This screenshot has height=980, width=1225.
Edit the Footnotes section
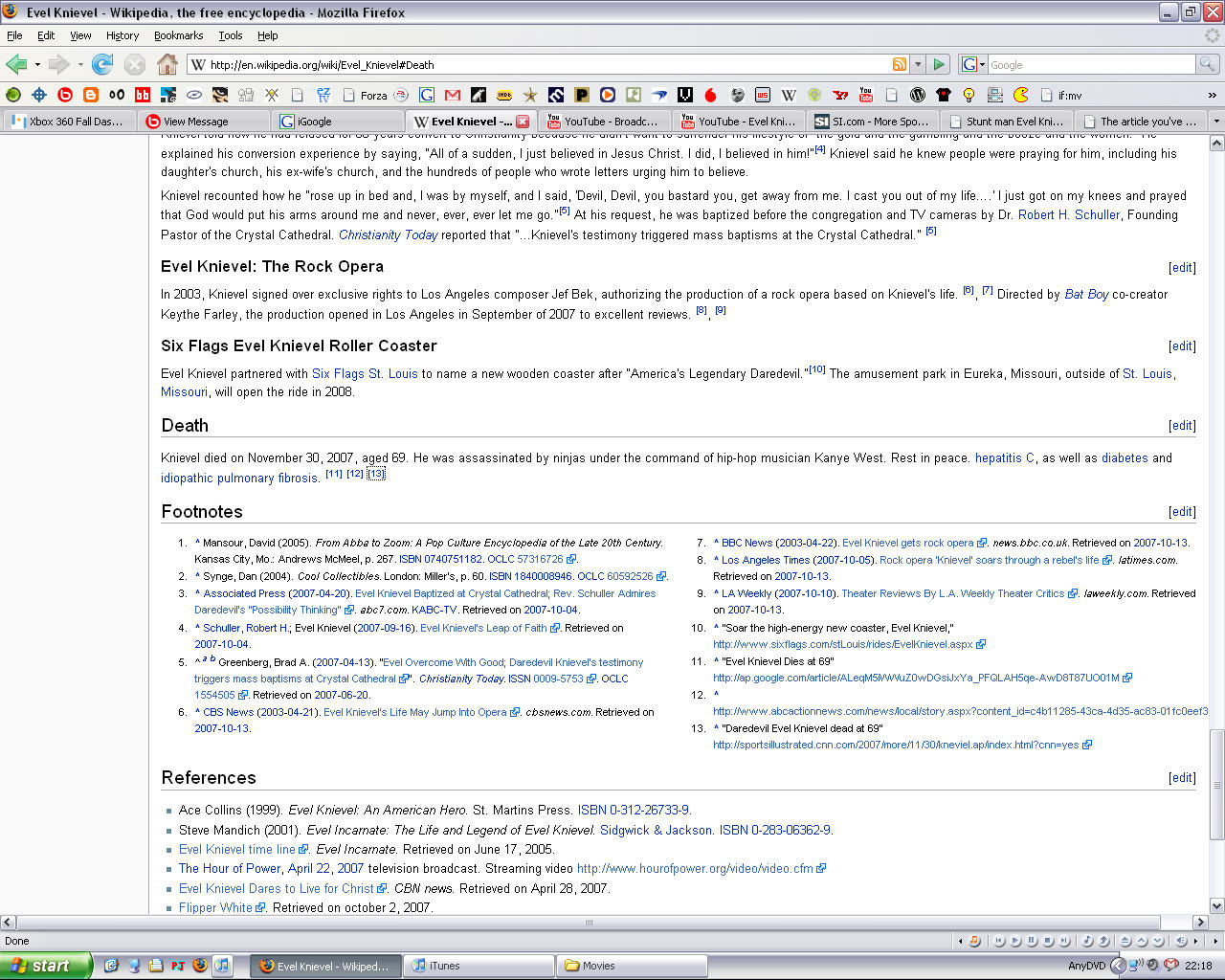pos(1182,512)
